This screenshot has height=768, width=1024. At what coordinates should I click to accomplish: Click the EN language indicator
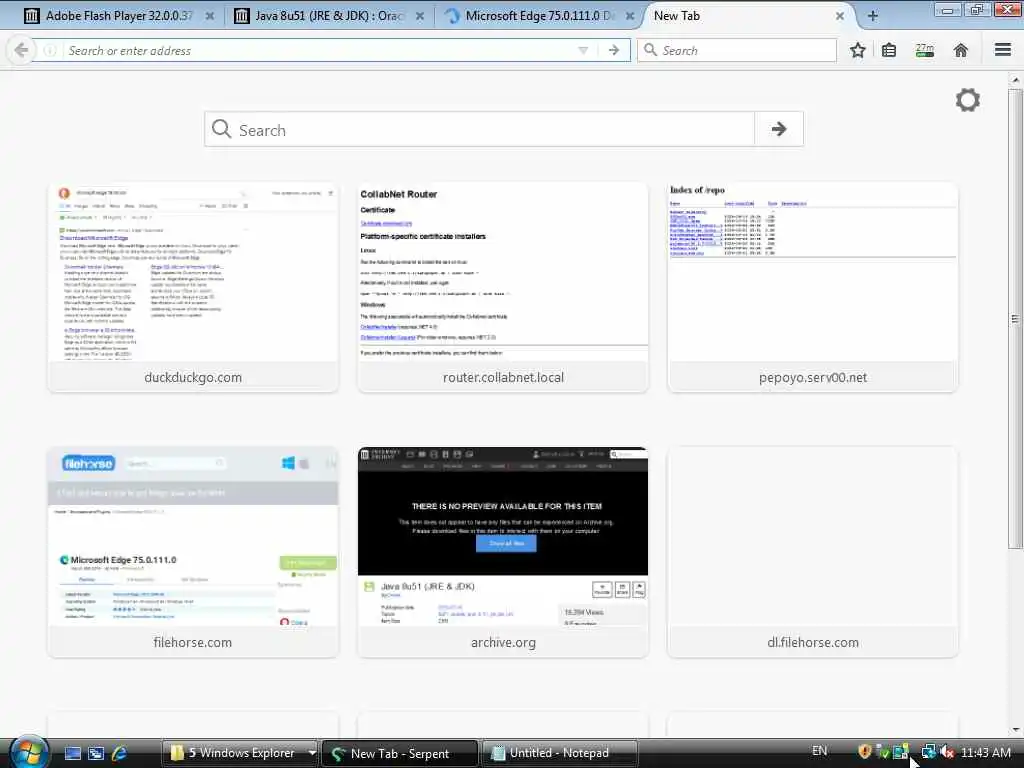(820, 751)
